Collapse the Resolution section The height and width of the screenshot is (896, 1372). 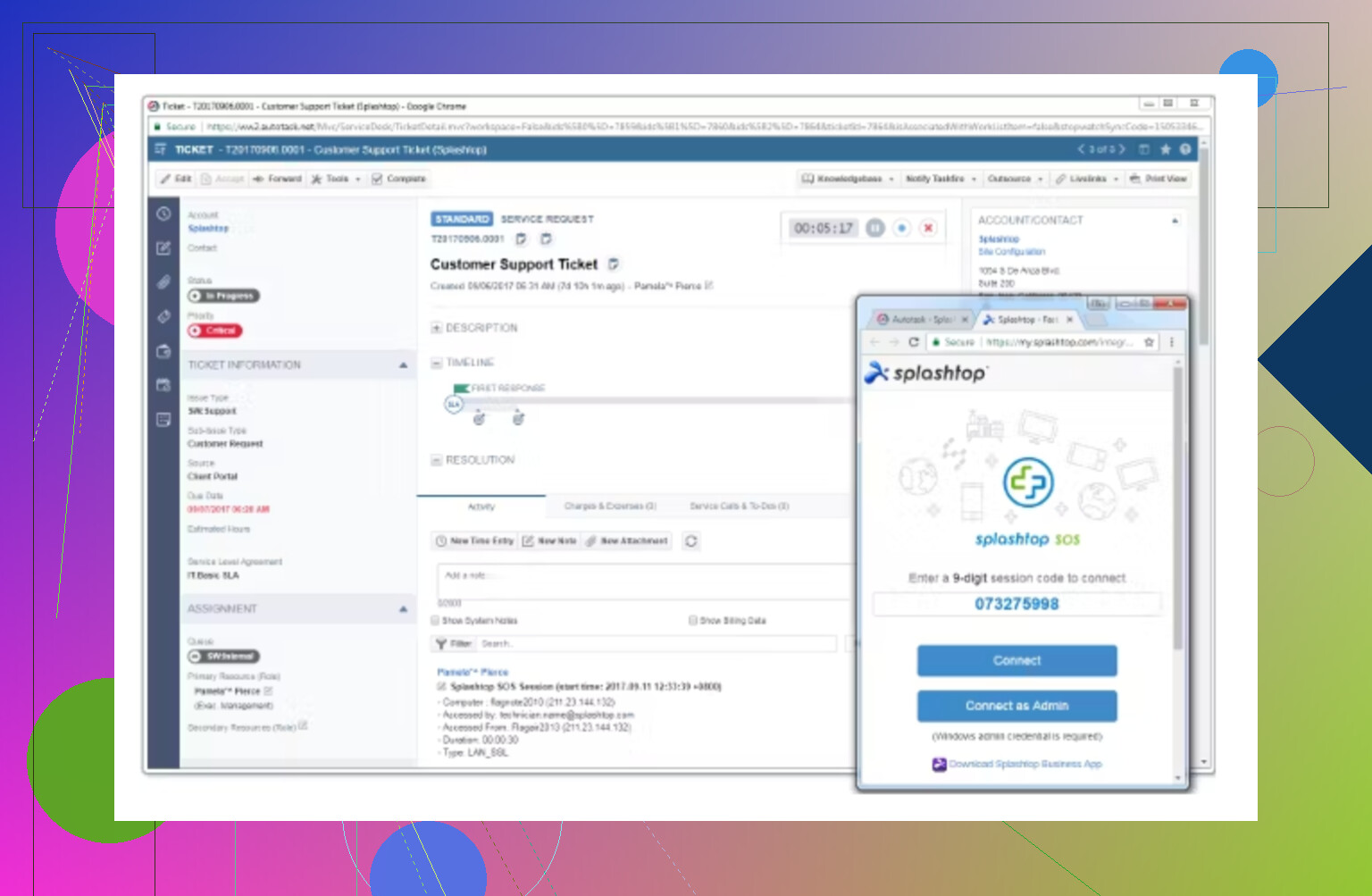click(x=437, y=460)
